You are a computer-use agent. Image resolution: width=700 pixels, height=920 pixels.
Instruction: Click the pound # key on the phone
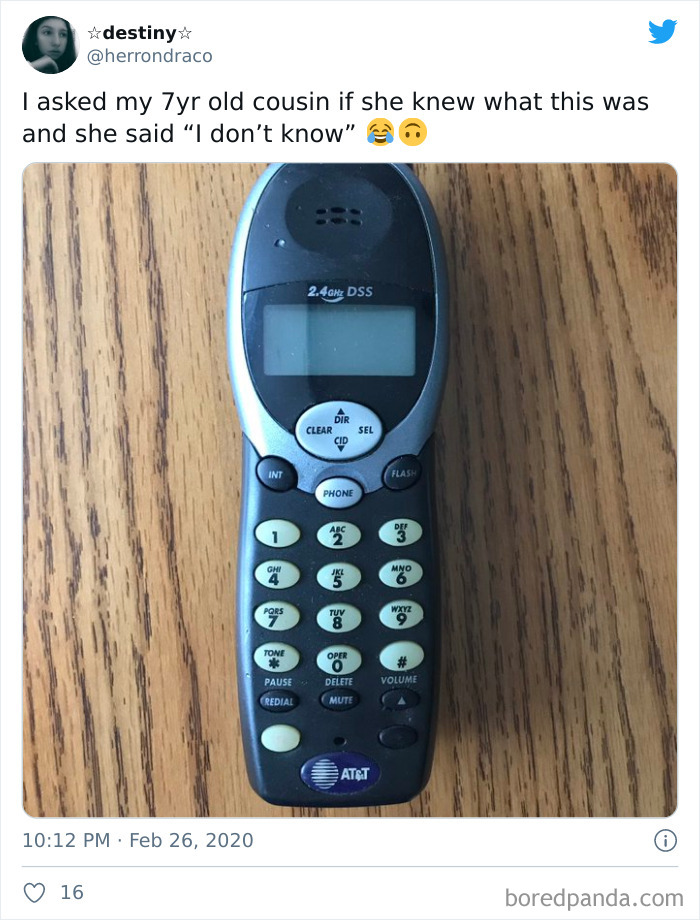tap(401, 657)
